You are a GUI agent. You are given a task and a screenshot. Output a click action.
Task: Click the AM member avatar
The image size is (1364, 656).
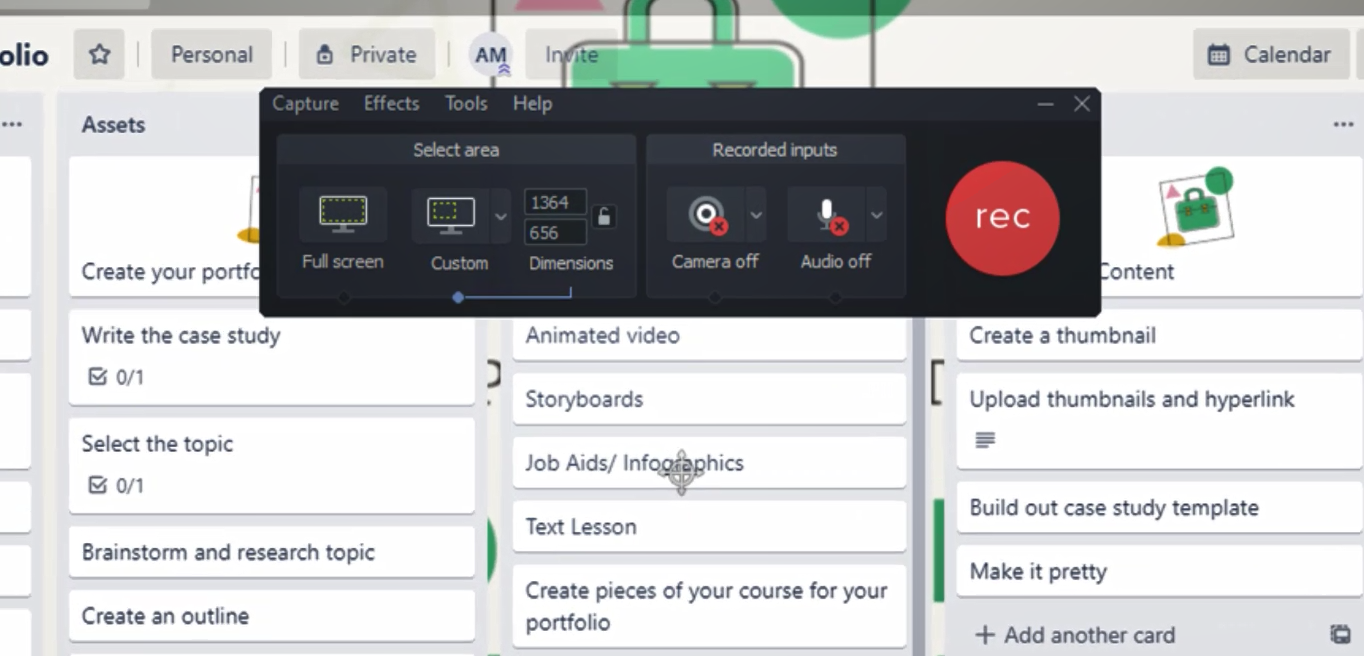pyautogui.click(x=490, y=55)
